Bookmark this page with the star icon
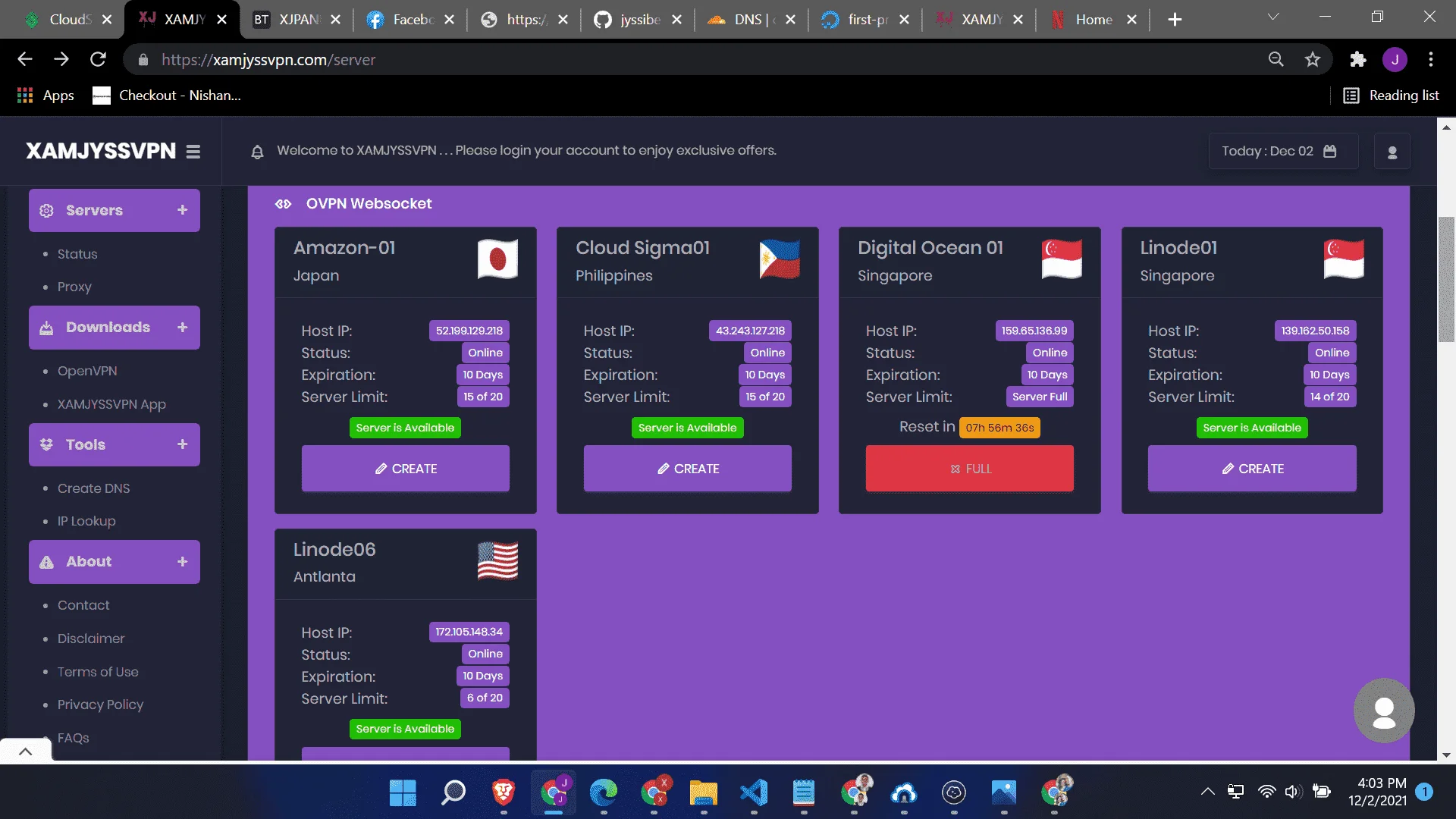This screenshot has height=819, width=1456. 1313,59
